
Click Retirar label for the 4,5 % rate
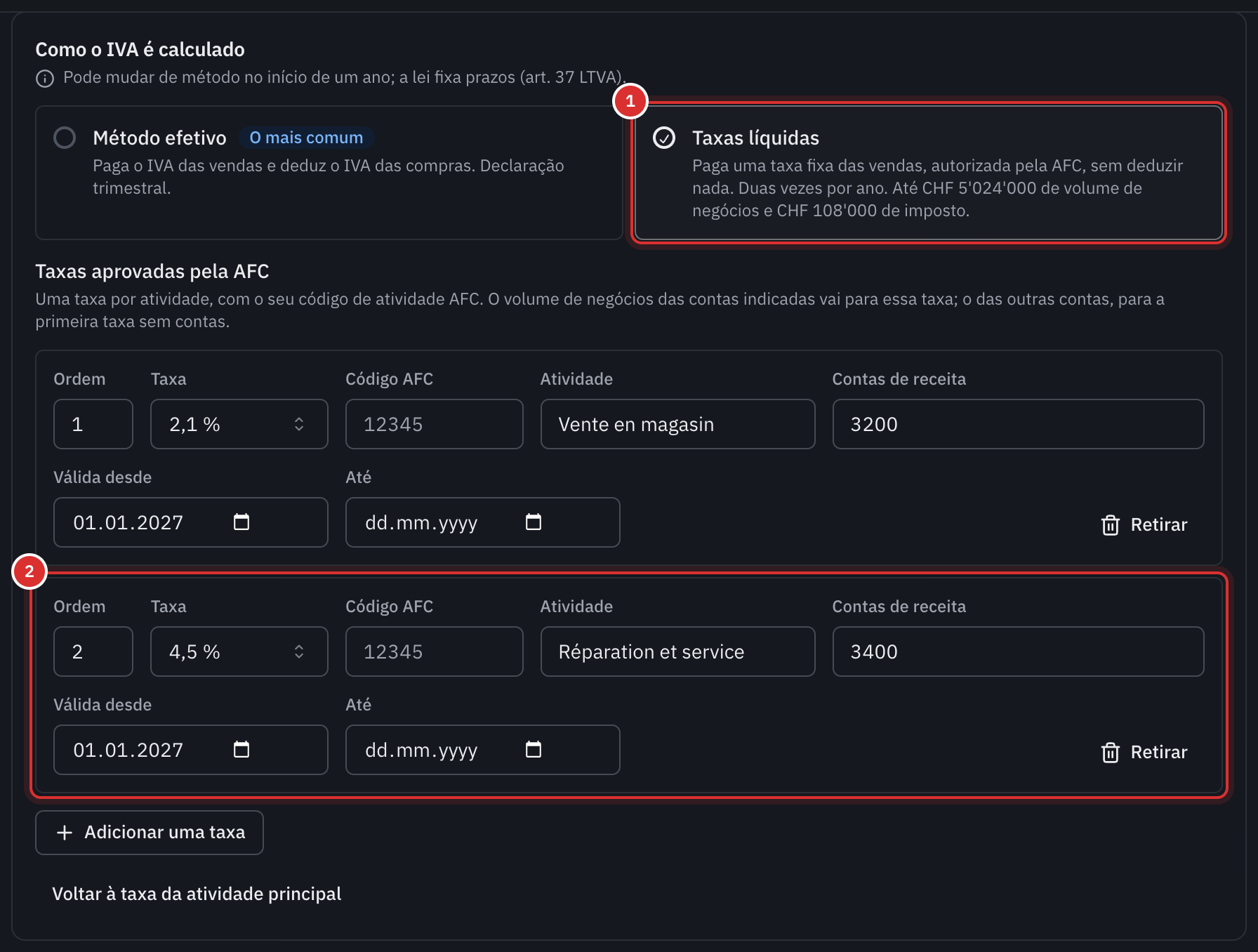(1159, 753)
